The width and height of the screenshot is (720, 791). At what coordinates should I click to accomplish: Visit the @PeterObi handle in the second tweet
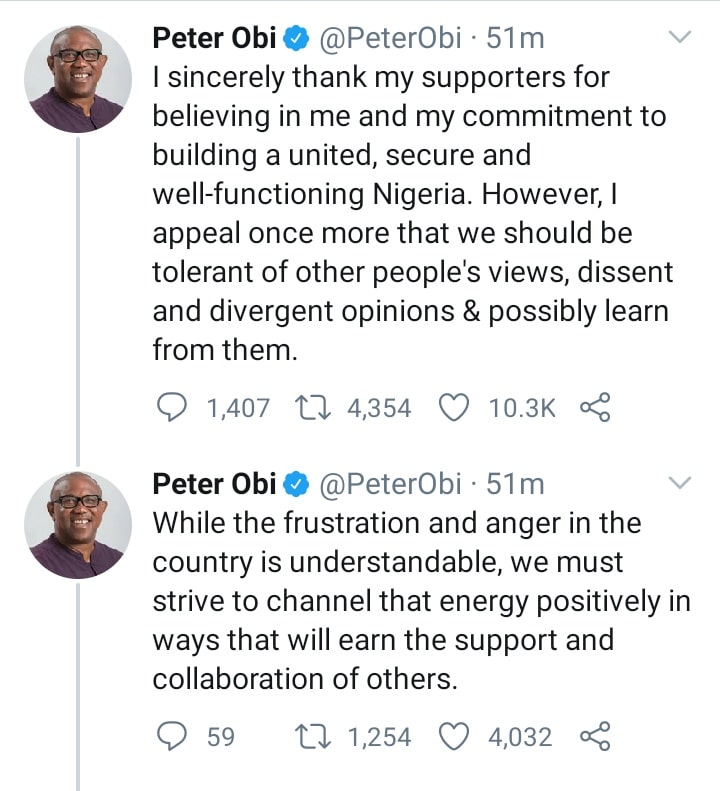click(x=389, y=484)
